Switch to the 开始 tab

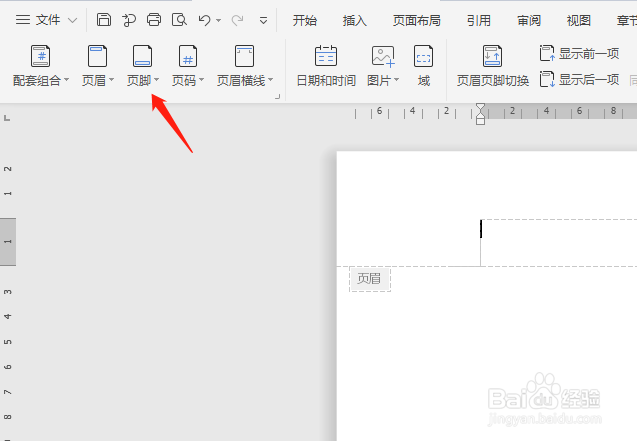click(305, 20)
